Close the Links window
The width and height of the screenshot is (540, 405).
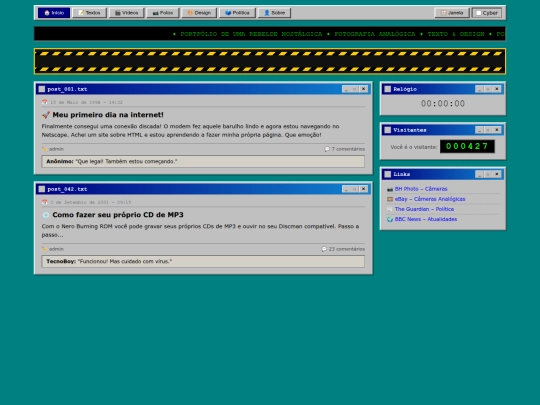[497, 174]
